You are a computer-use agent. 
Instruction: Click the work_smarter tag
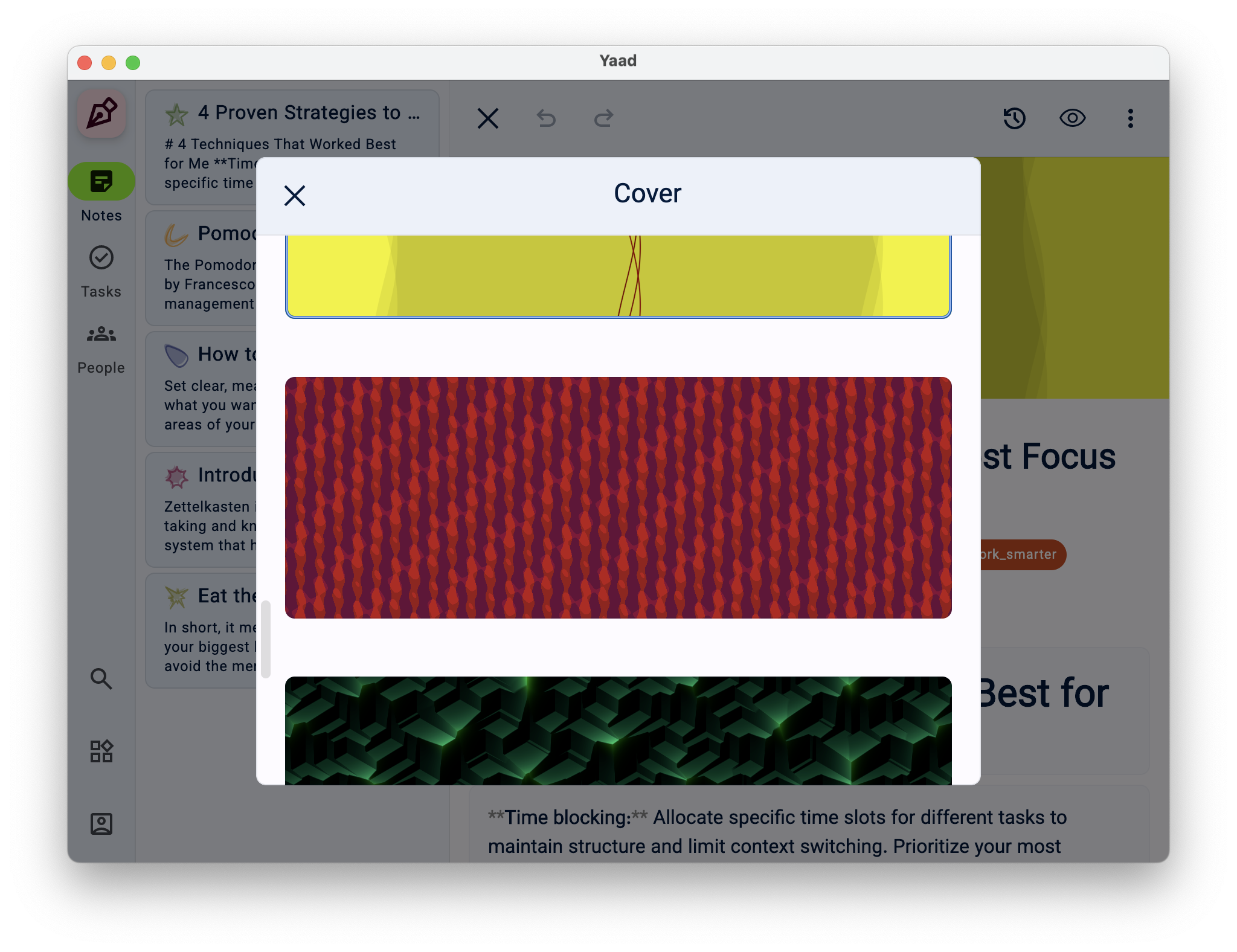tap(1023, 555)
